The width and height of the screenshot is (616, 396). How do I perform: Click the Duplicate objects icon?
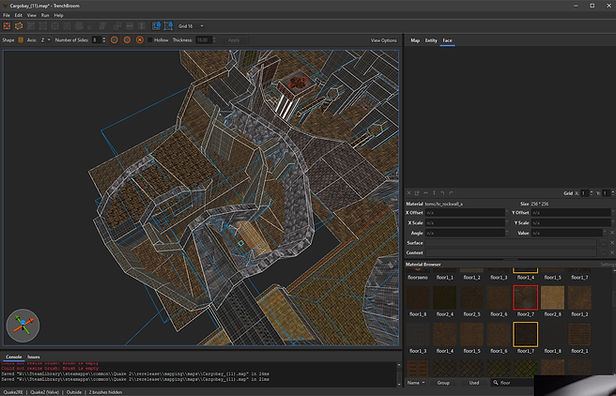coord(117,26)
